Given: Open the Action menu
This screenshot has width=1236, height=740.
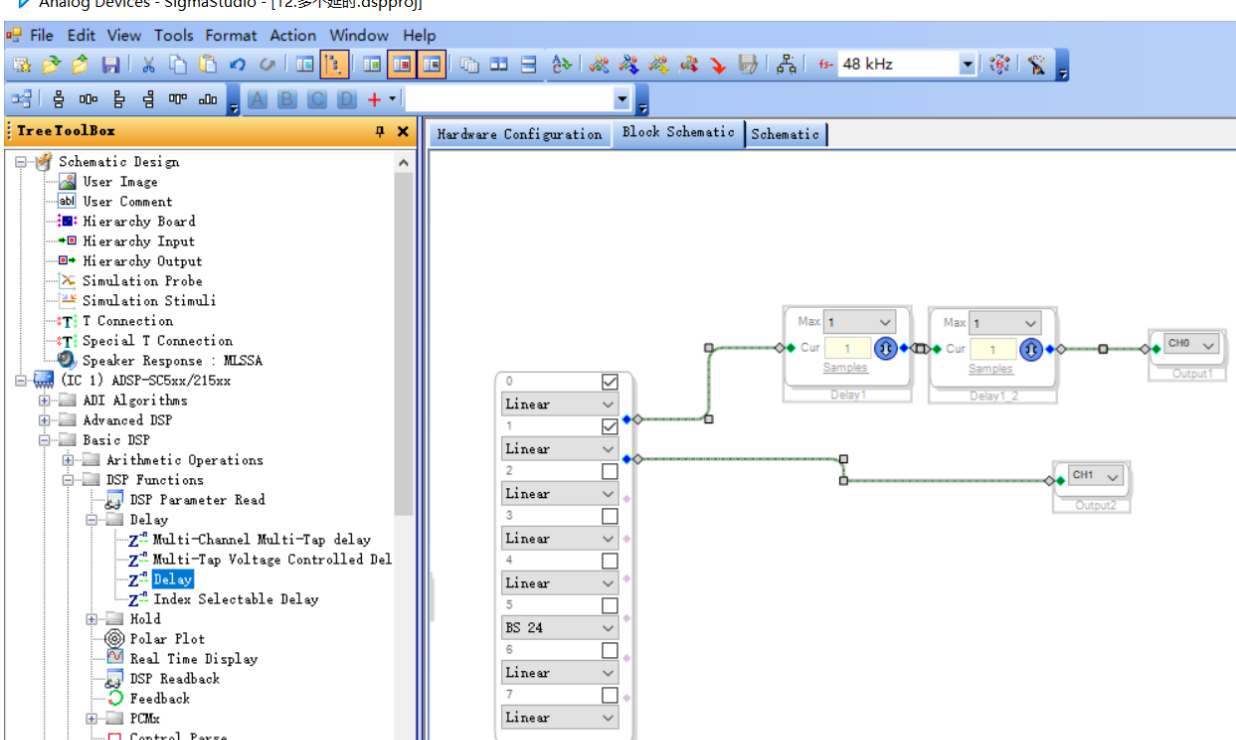Looking at the screenshot, I should pos(293,35).
